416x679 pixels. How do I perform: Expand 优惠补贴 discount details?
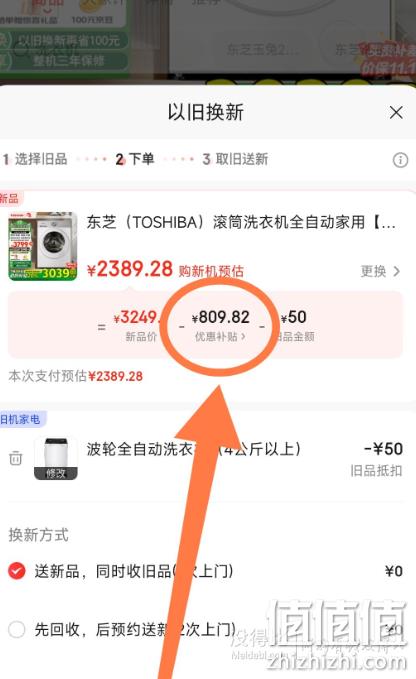point(220,336)
